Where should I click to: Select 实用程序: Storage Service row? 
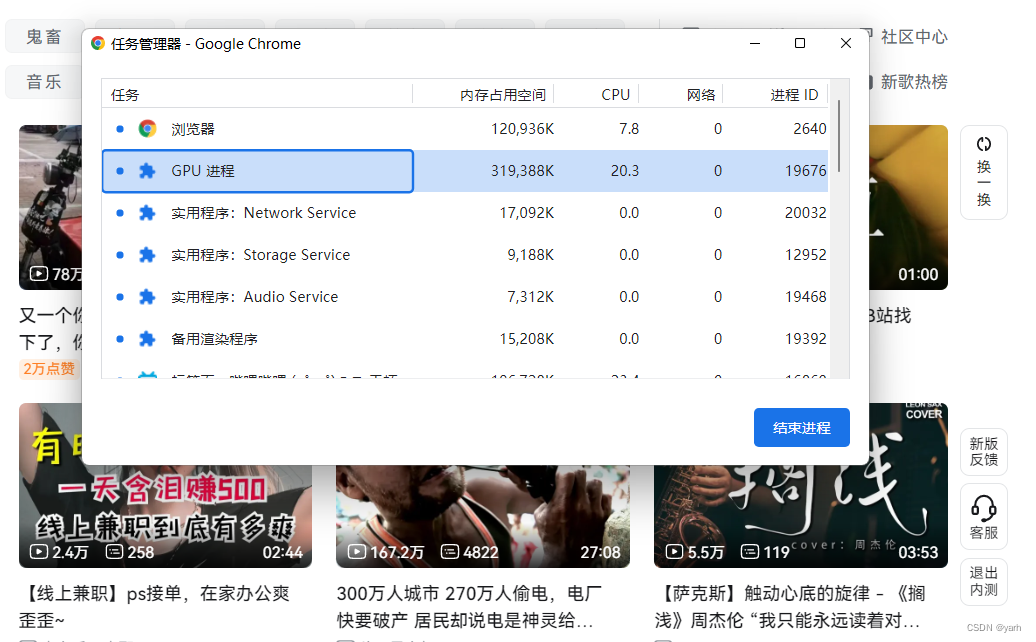(465, 255)
